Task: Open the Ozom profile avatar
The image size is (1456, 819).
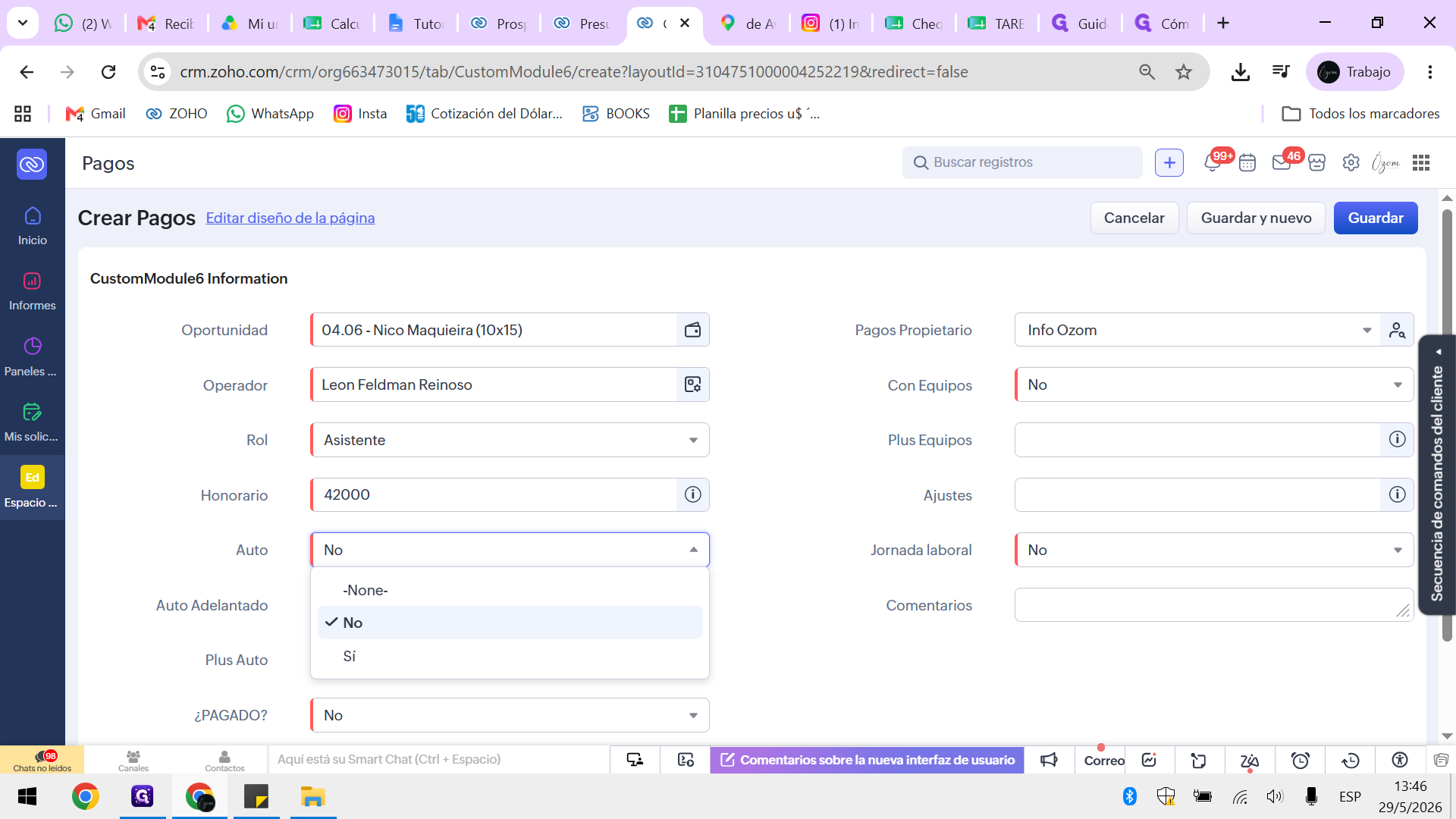Action: pyautogui.click(x=1385, y=163)
